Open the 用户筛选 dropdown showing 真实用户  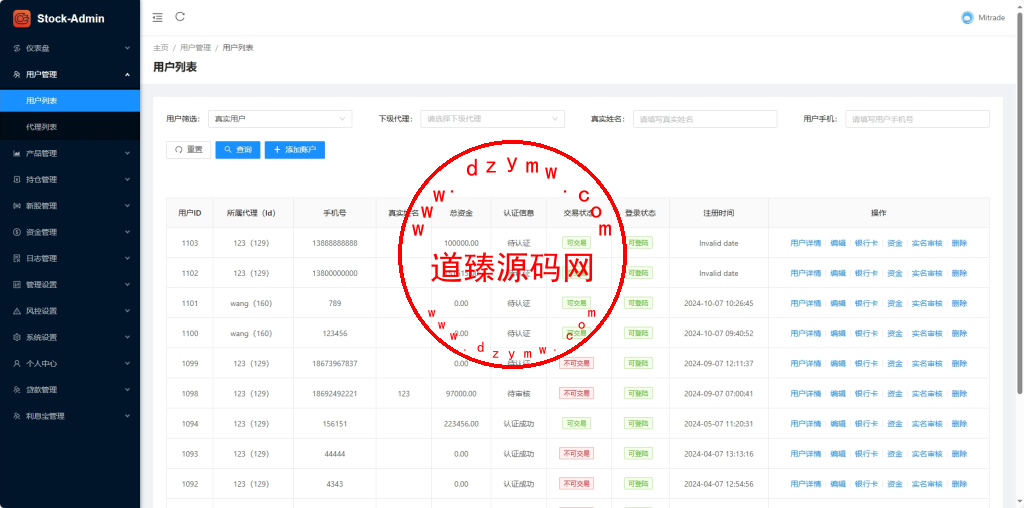tap(280, 119)
